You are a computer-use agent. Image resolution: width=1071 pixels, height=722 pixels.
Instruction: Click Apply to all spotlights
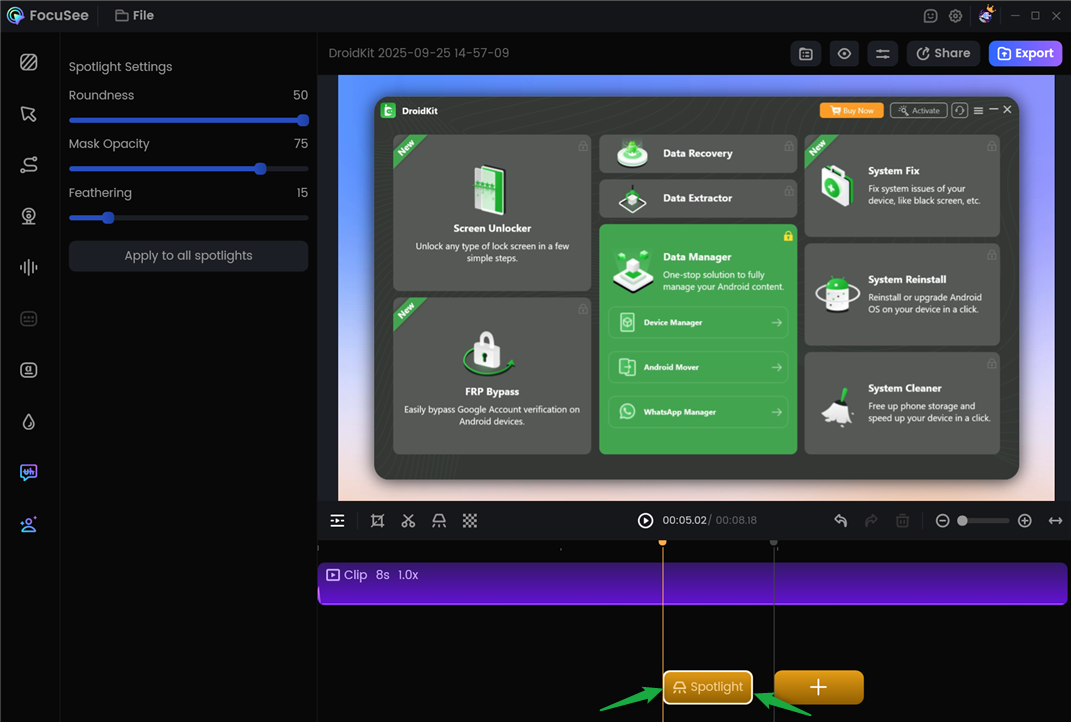[x=188, y=256]
